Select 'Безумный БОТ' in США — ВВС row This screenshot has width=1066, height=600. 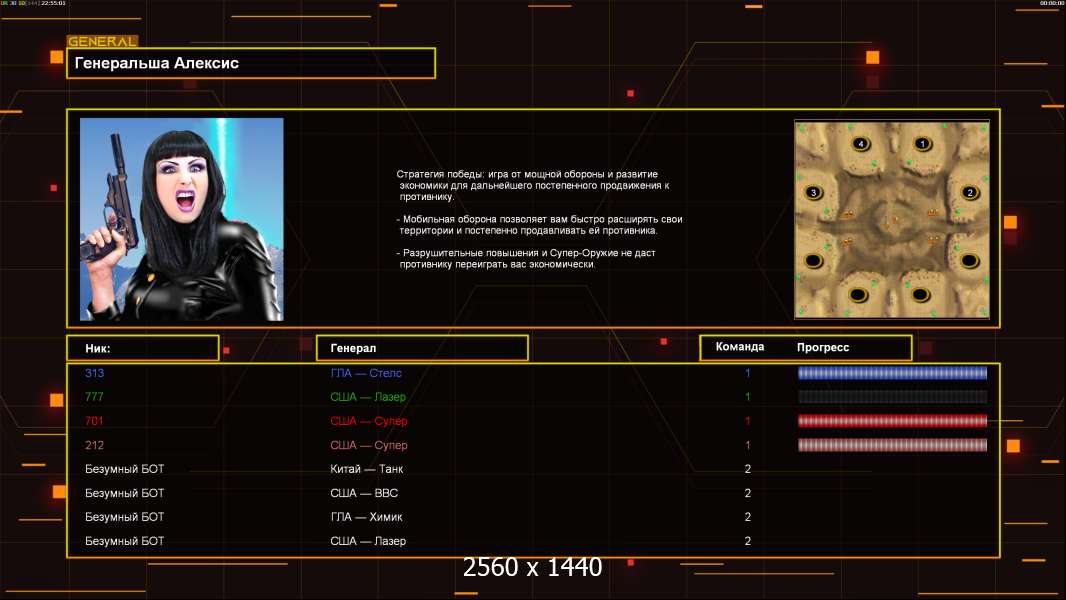[124, 493]
